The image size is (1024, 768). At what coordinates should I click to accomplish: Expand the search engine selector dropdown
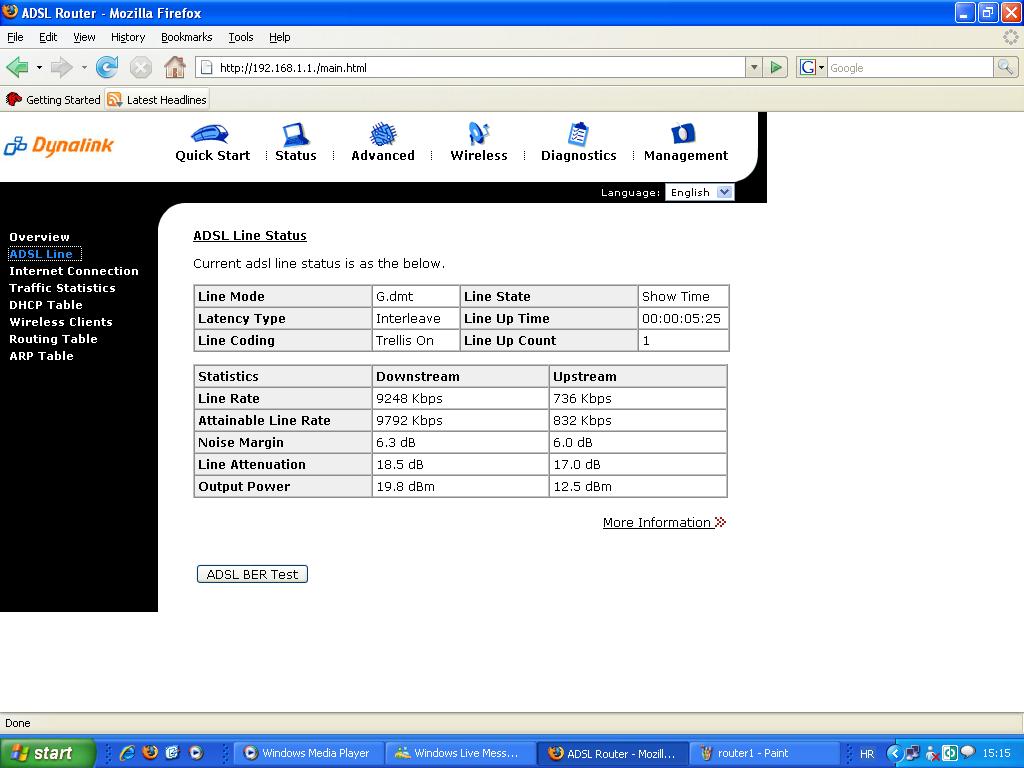coord(812,68)
